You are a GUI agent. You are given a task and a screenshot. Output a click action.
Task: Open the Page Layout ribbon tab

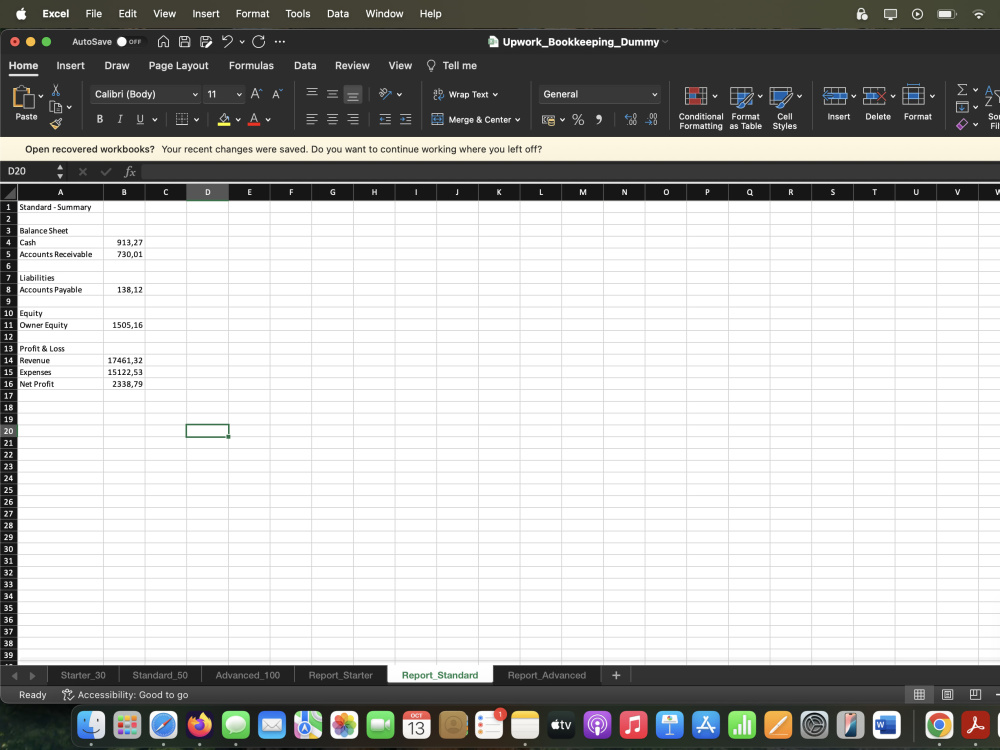(179, 66)
